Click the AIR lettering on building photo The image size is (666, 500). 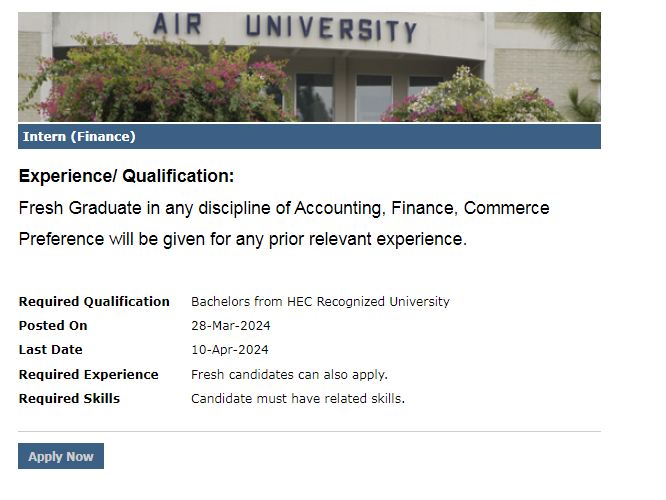click(177, 24)
